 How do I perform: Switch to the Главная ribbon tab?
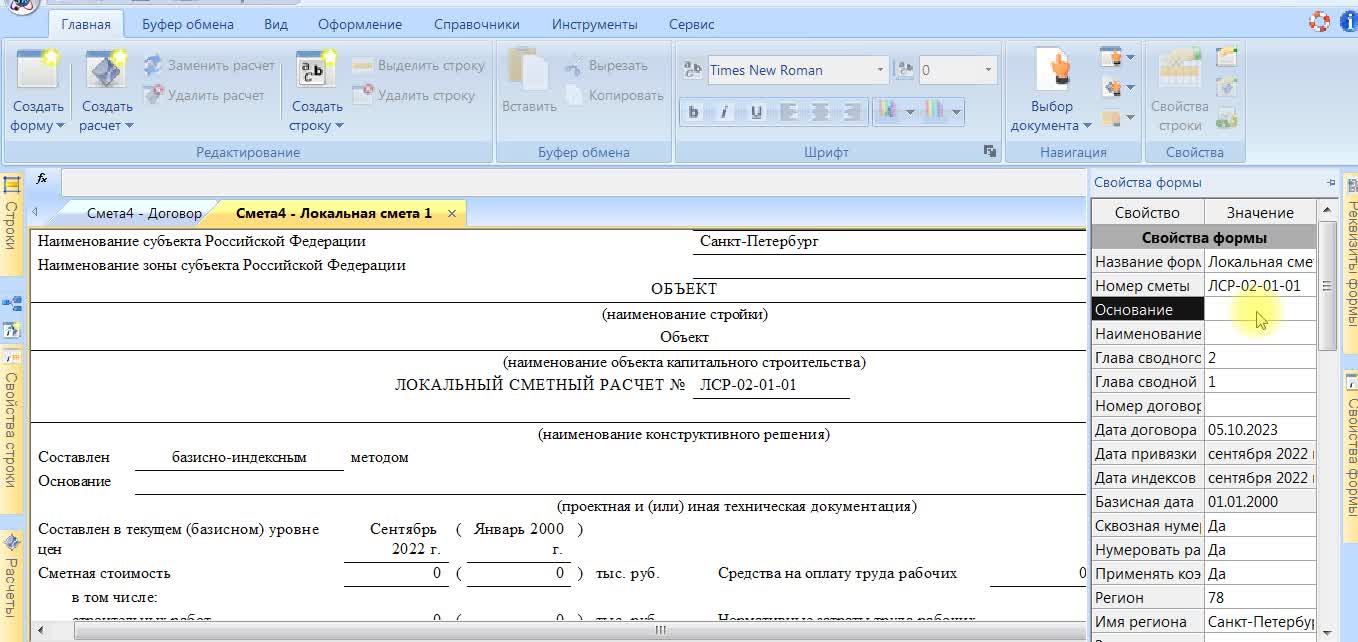tap(86, 24)
